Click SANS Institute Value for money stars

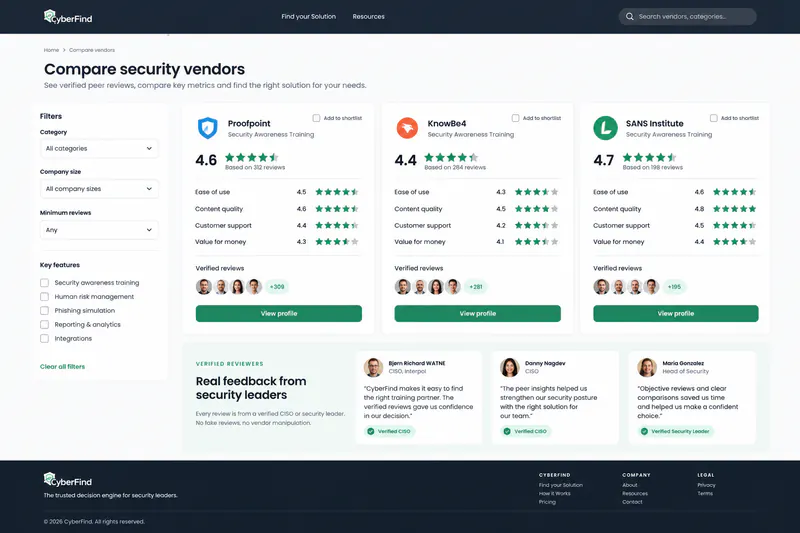point(734,242)
